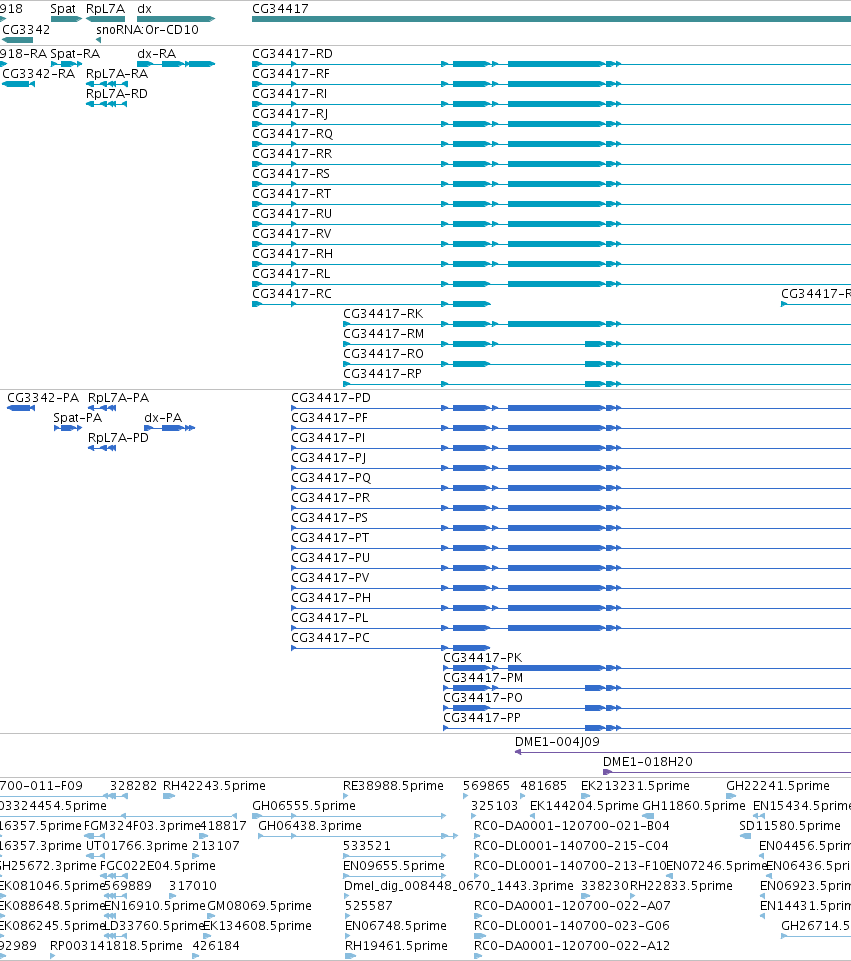
Task: Select transcript CG34417-RD label
Action: pyautogui.click(x=292, y=54)
